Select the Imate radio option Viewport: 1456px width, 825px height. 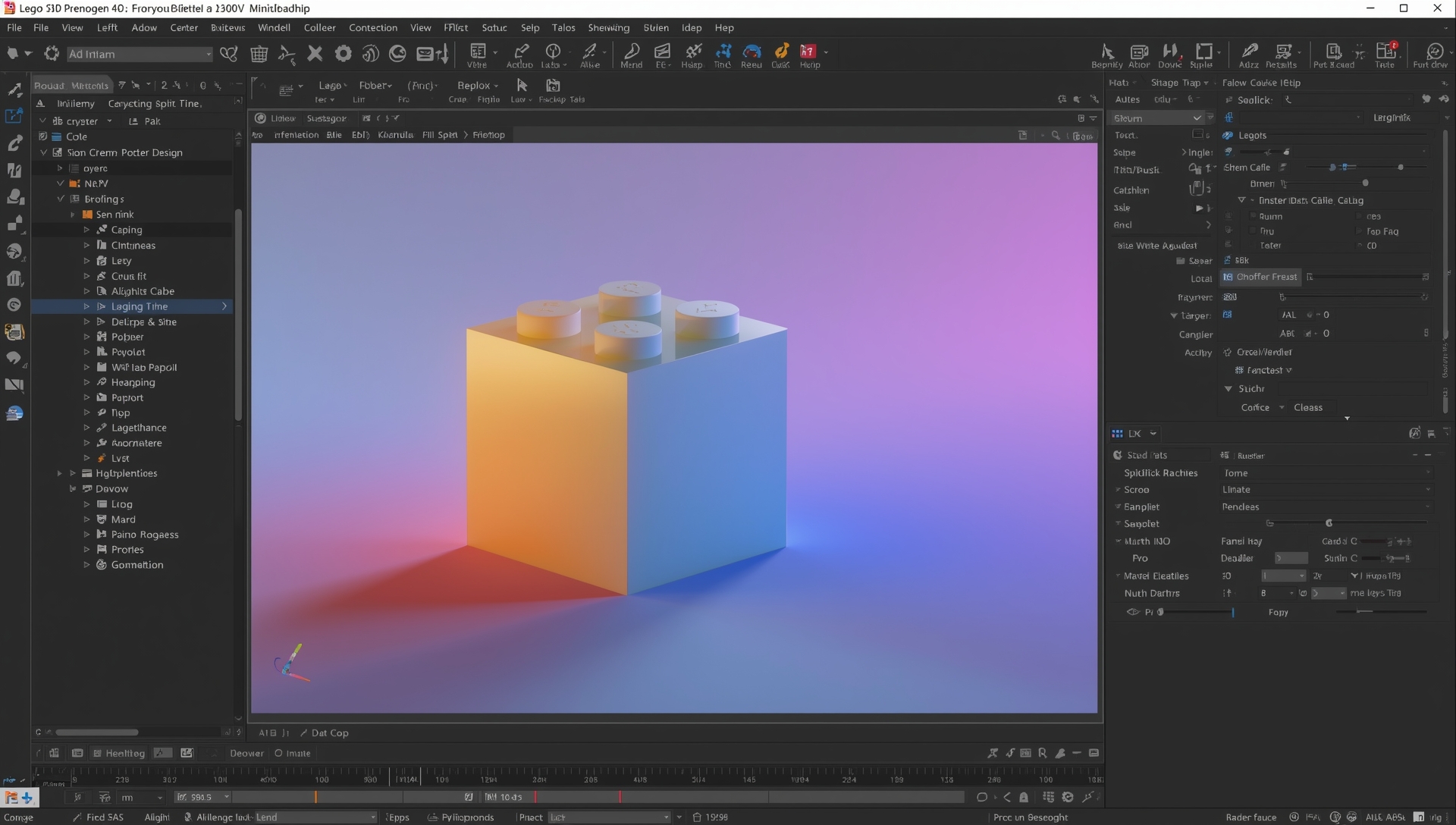[279, 753]
